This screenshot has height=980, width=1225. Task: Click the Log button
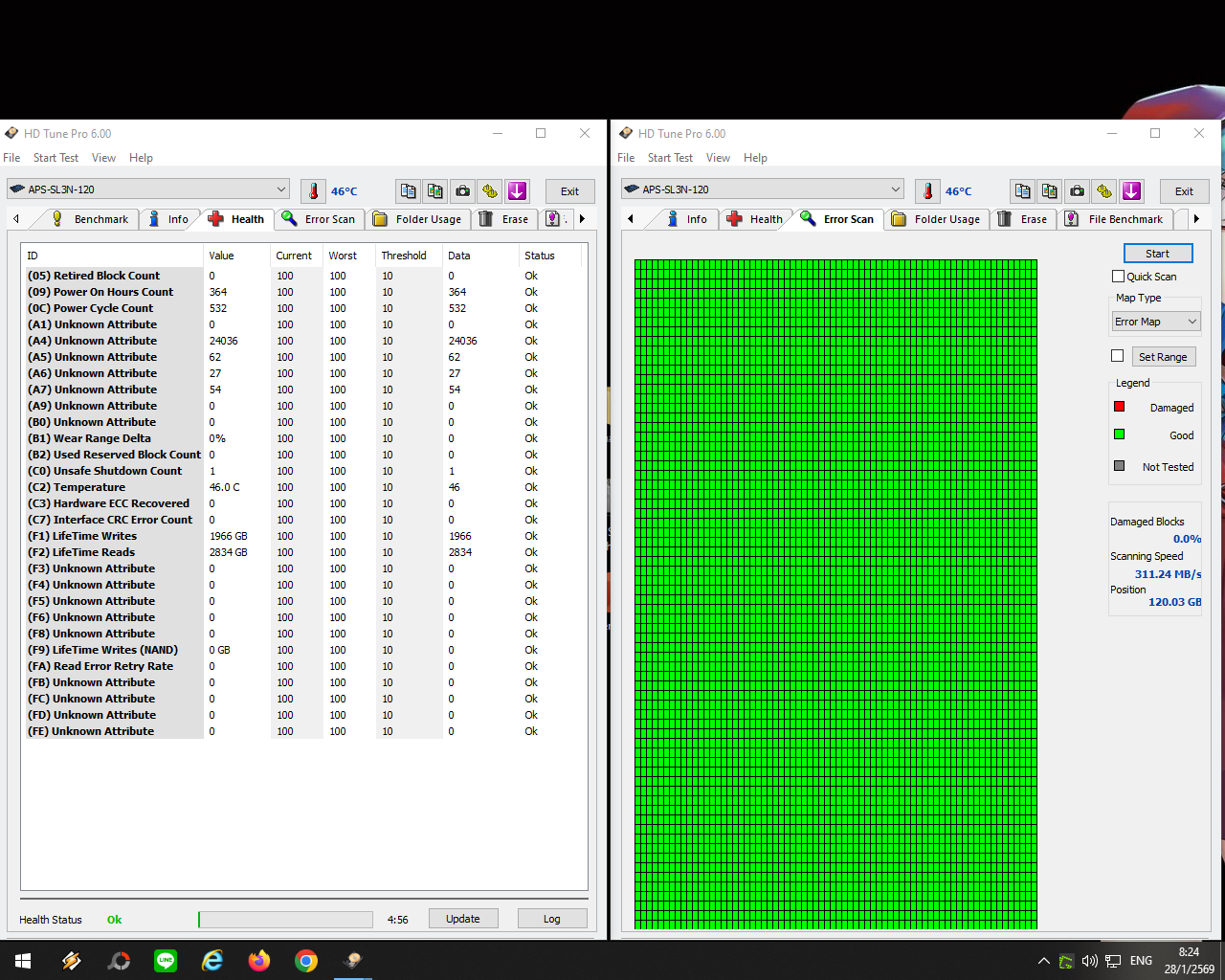pos(551,919)
